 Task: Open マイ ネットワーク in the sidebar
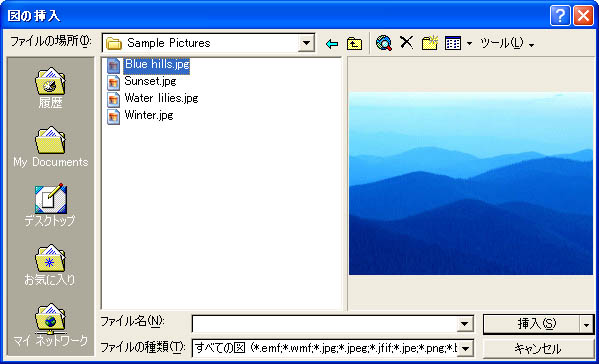coord(50,325)
